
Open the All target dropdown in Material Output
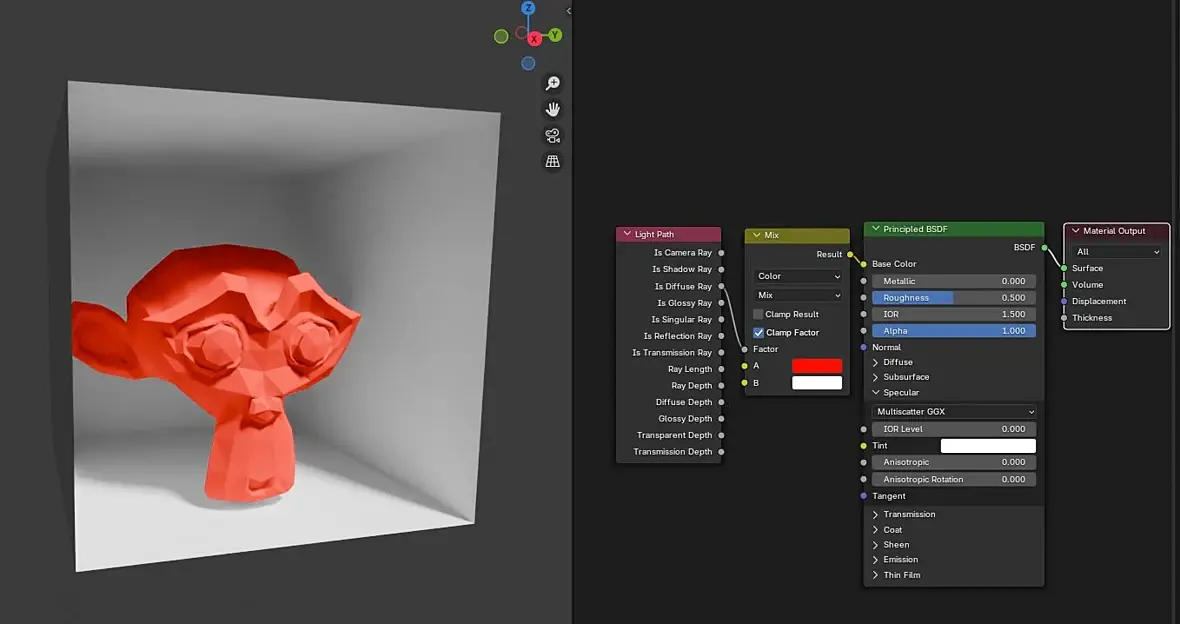(1117, 251)
